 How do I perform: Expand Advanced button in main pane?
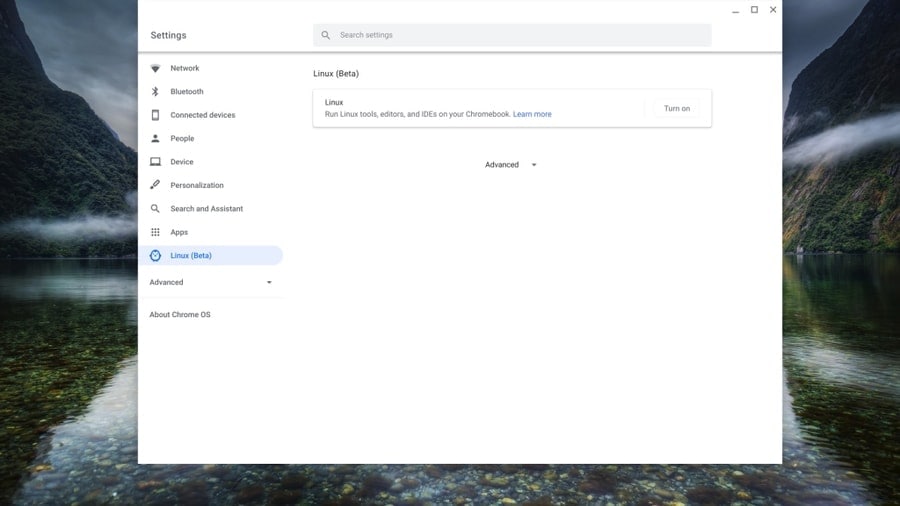click(511, 165)
